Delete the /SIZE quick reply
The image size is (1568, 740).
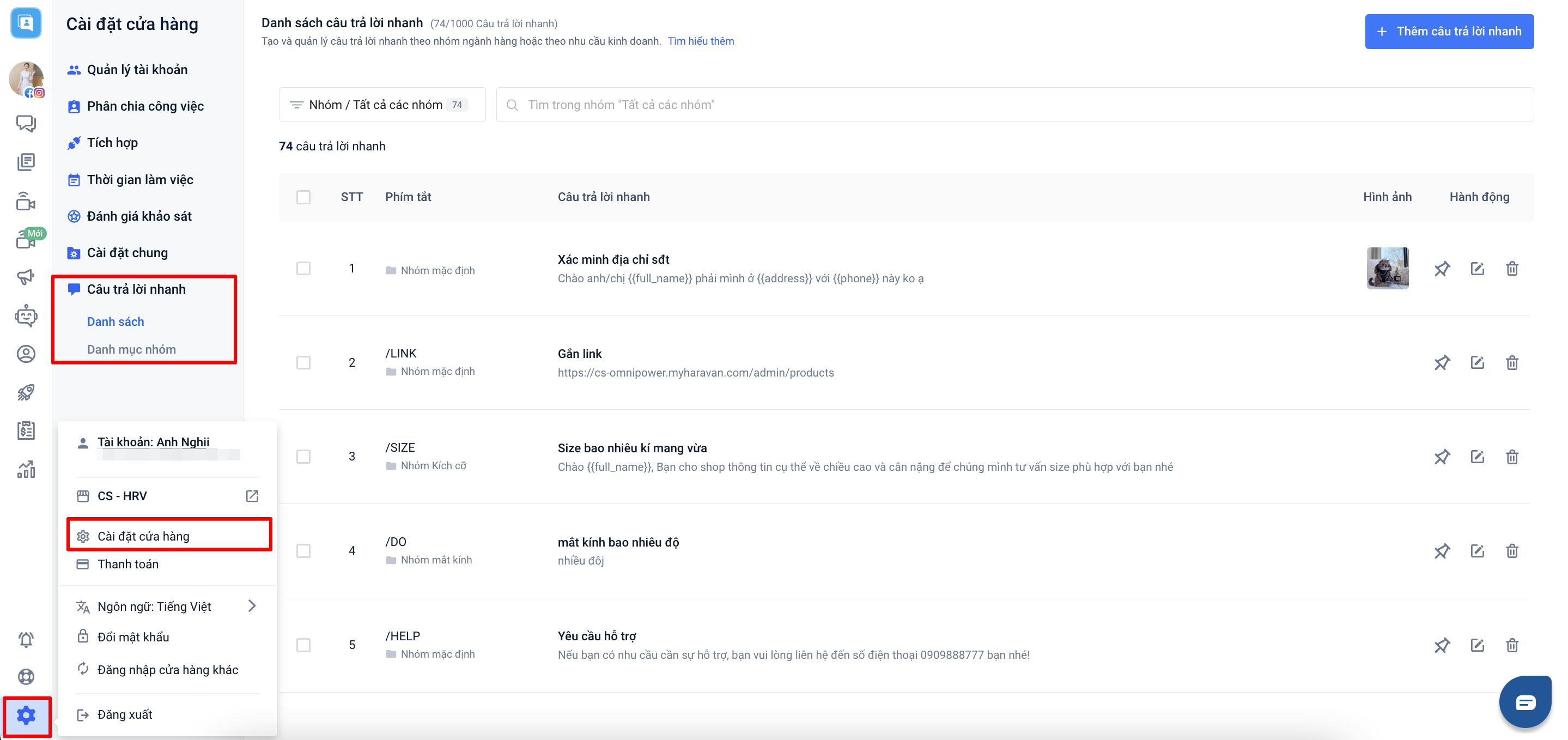[x=1512, y=457]
